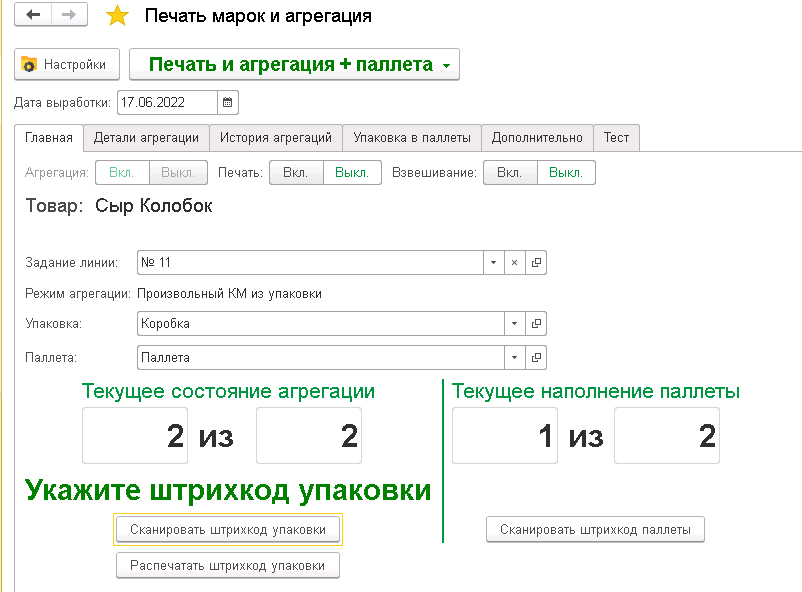Set Агрегация to Выкл.
The height and width of the screenshot is (592, 802).
178,172
